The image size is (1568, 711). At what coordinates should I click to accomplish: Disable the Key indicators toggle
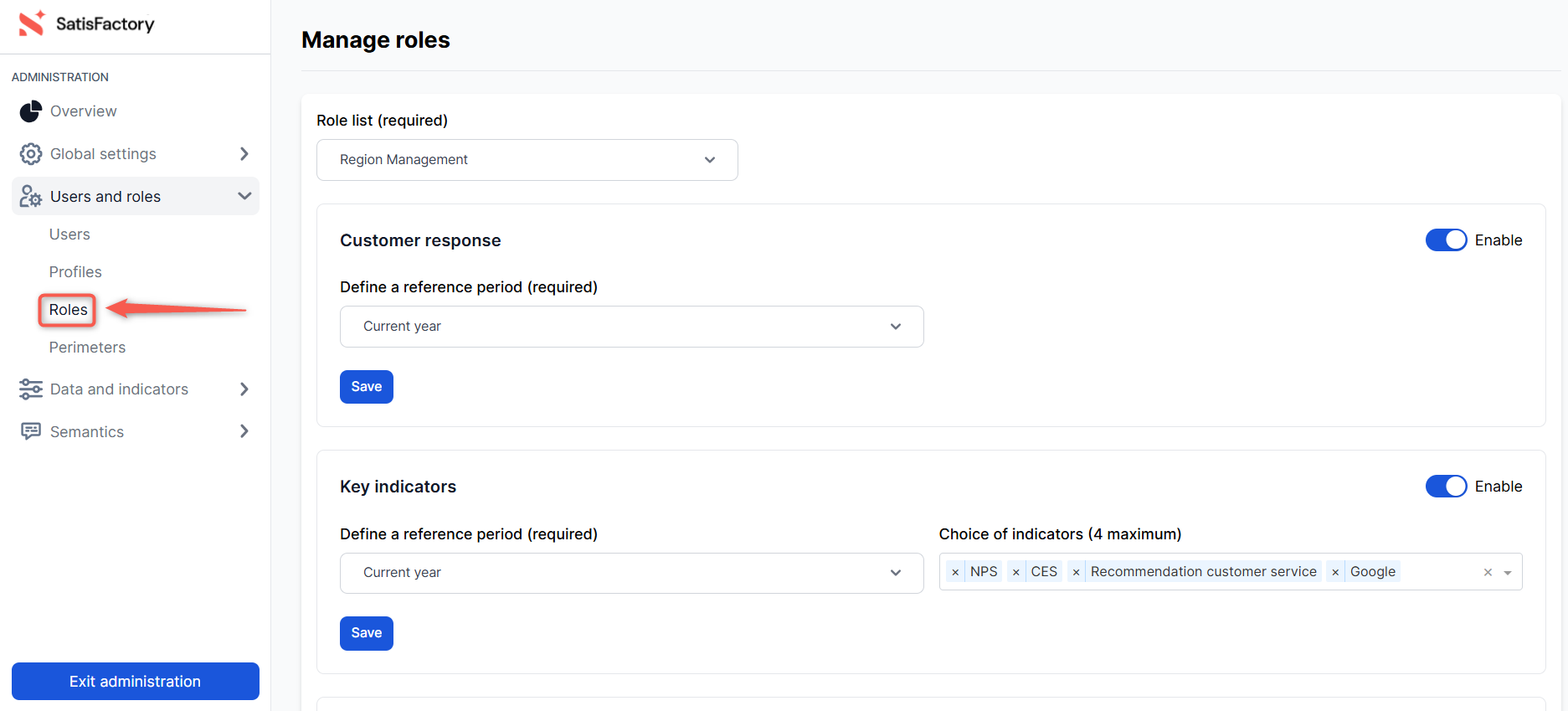[x=1446, y=487]
